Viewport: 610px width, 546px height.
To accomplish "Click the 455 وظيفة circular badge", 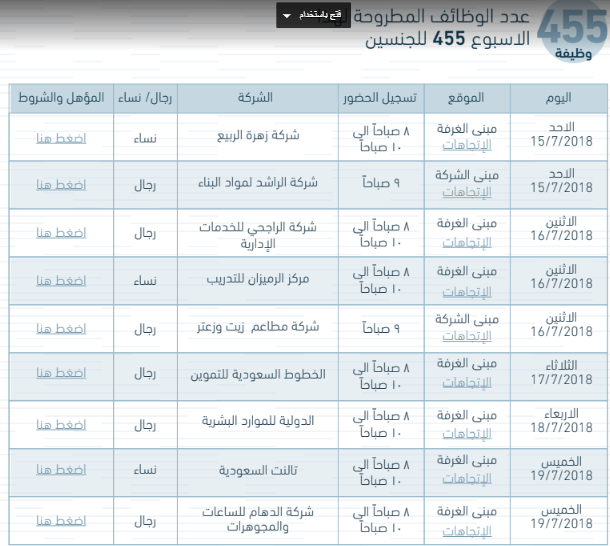I will point(570,32).
